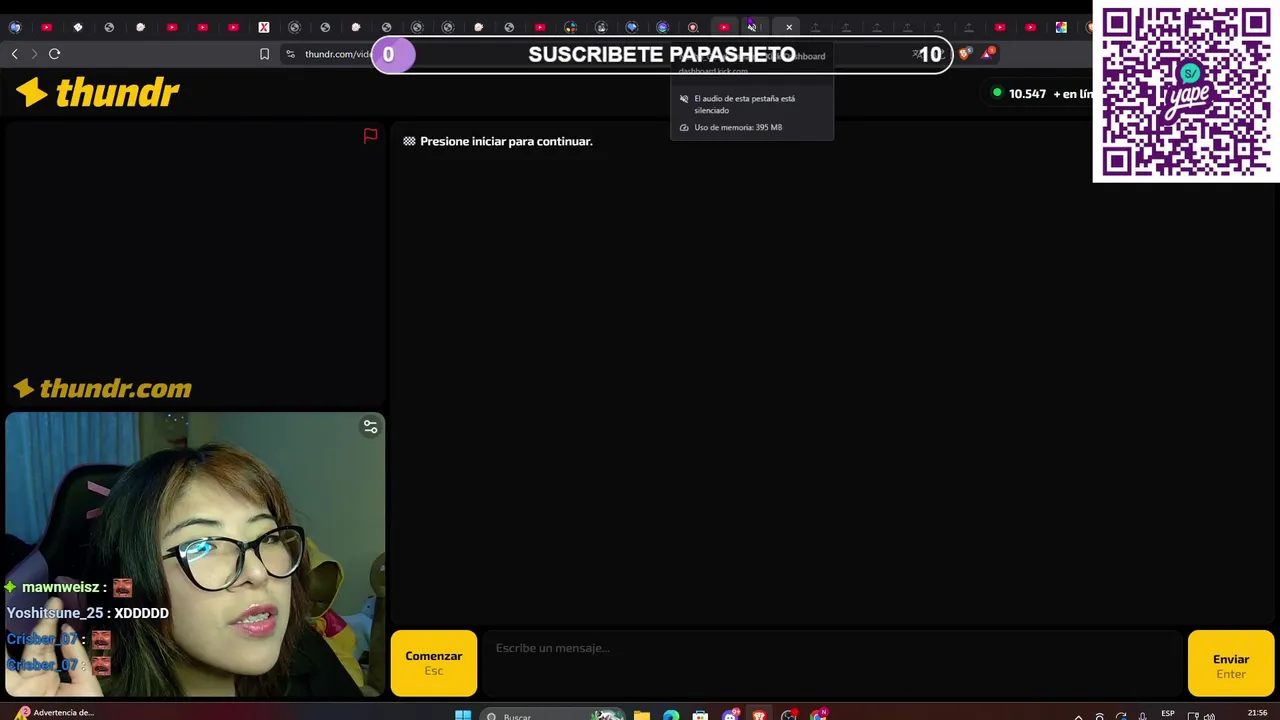1280x720 pixels.
Task: Click the microphone icon in system tray
Action: [1142, 716]
